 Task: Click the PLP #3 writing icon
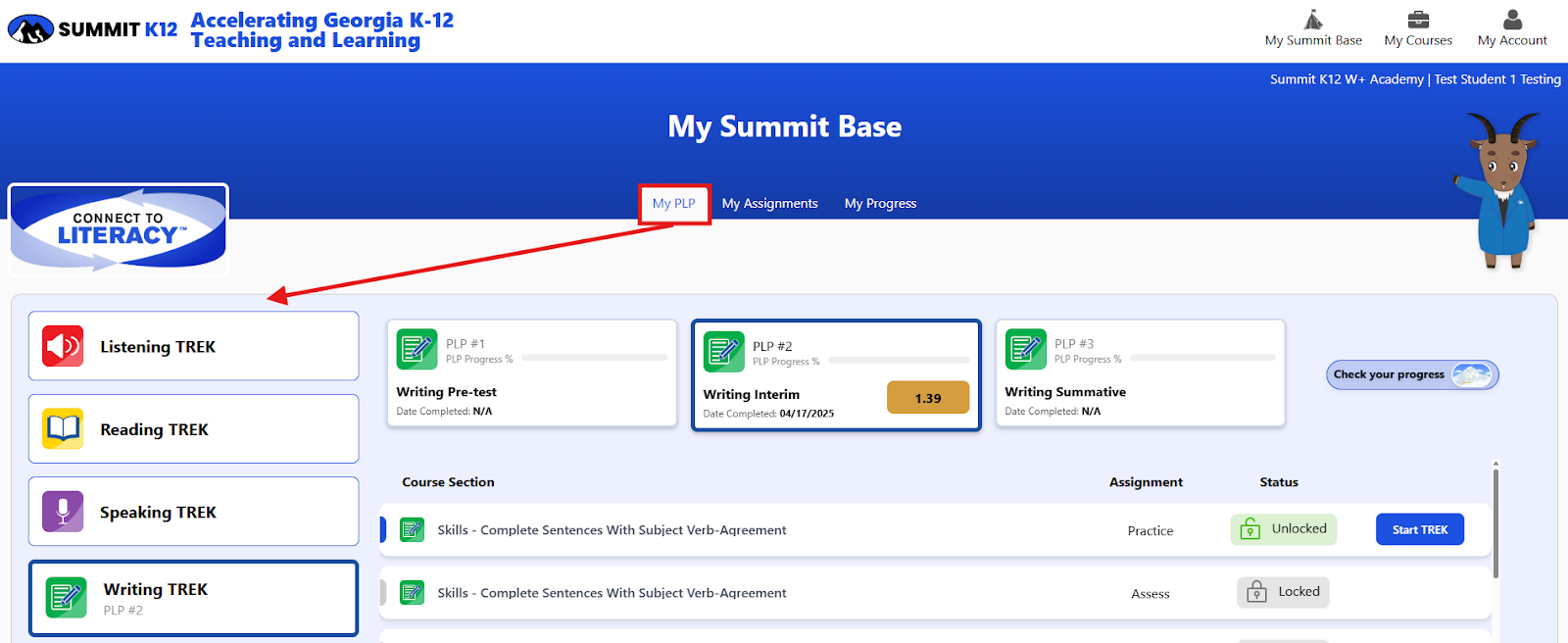click(1025, 349)
